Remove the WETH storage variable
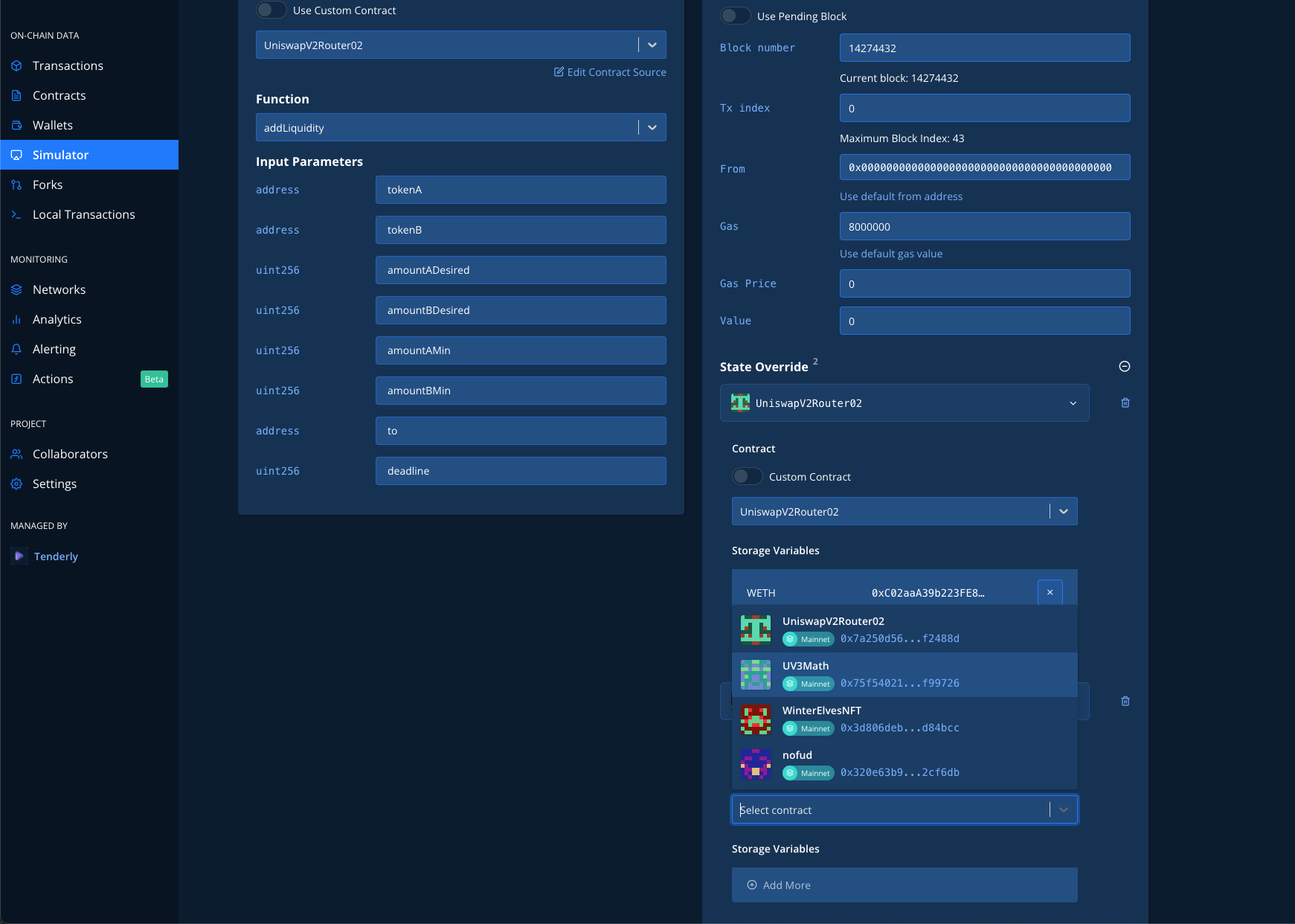This screenshot has height=924, width=1295. point(1050,592)
